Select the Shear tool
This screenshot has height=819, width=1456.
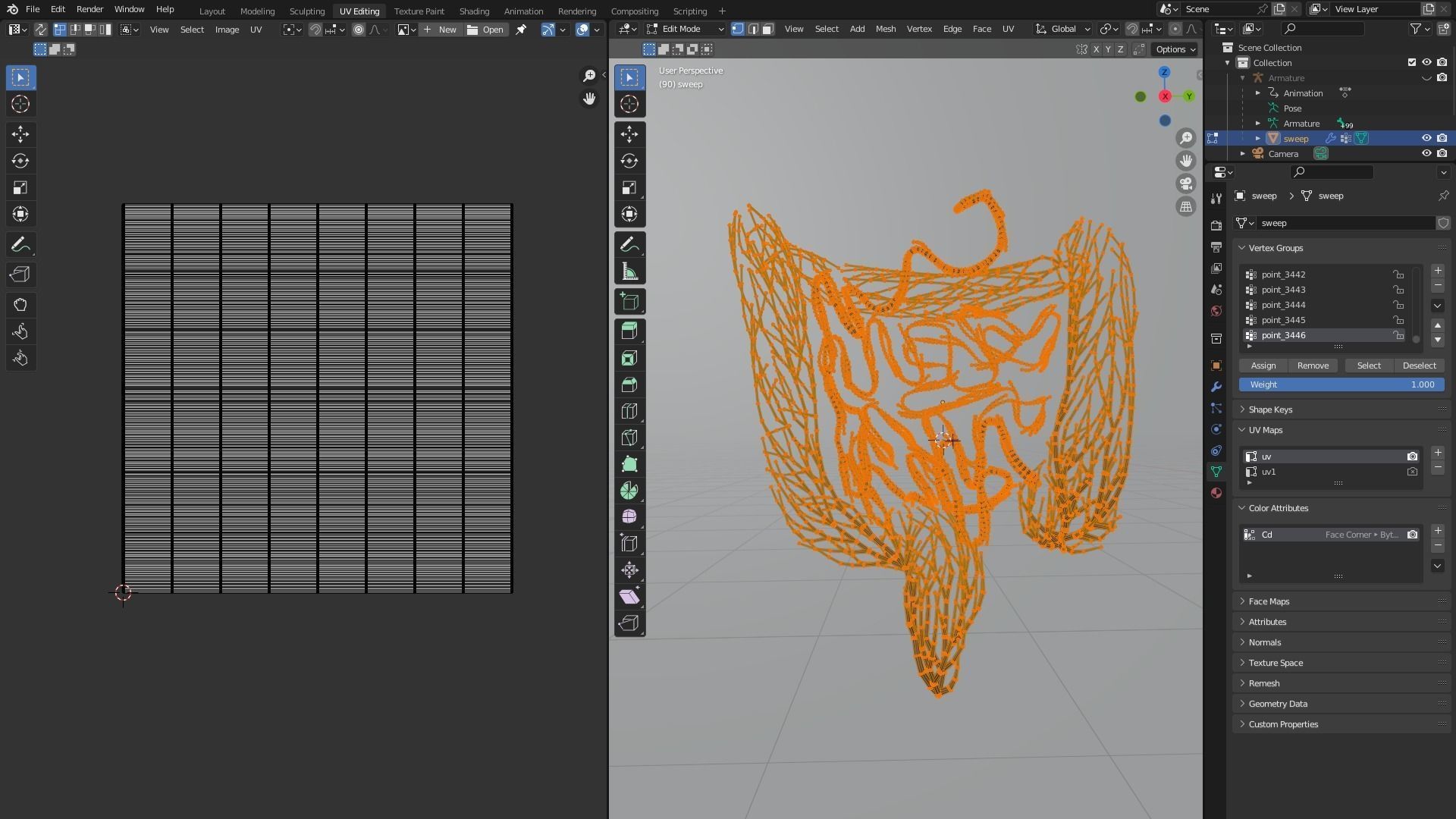(x=629, y=597)
